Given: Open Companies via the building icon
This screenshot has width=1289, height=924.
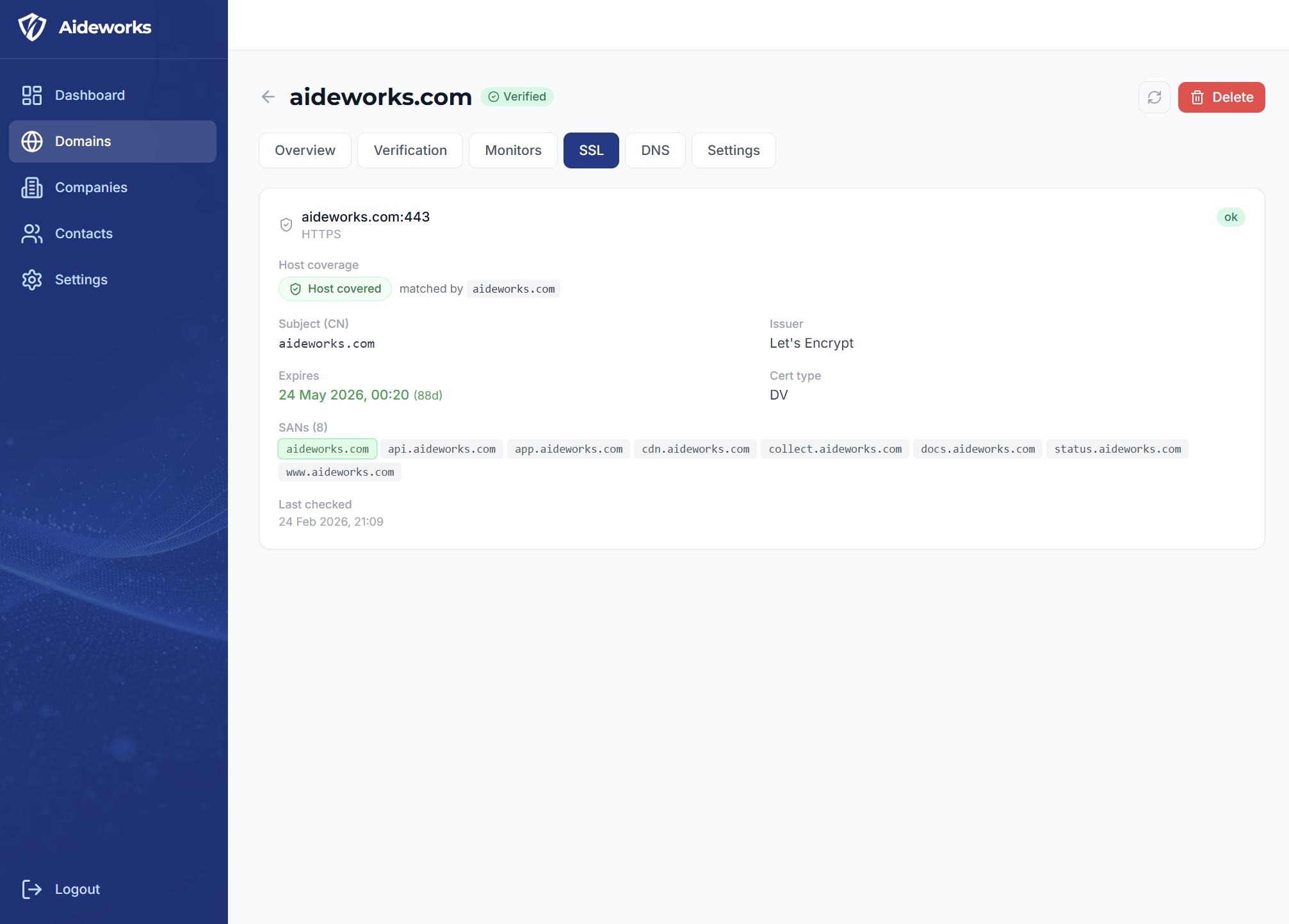Looking at the screenshot, I should 31,187.
